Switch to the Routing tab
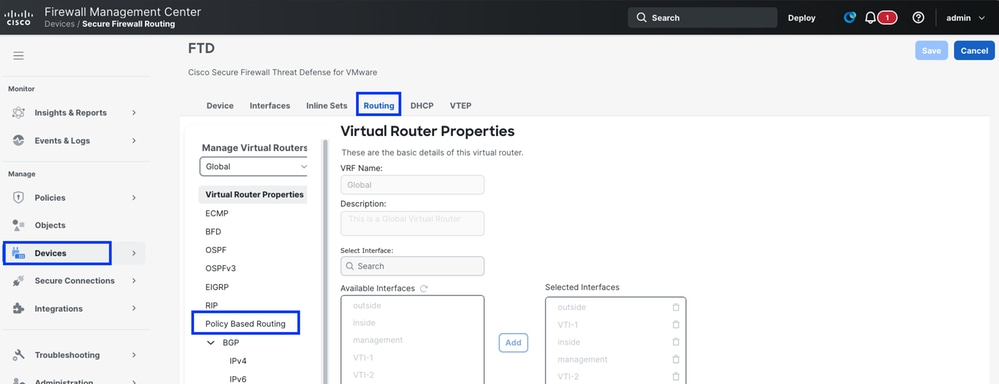The height and width of the screenshot is (384, 999). tap(379, 106)
